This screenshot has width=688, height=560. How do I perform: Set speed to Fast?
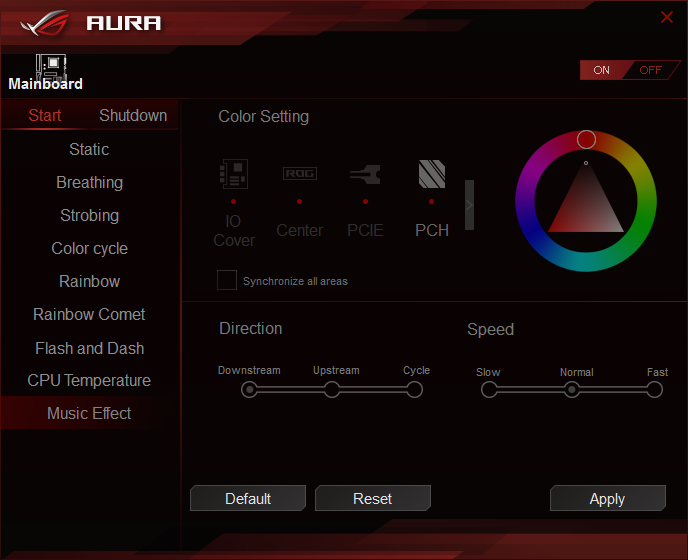tap(654, 389)
